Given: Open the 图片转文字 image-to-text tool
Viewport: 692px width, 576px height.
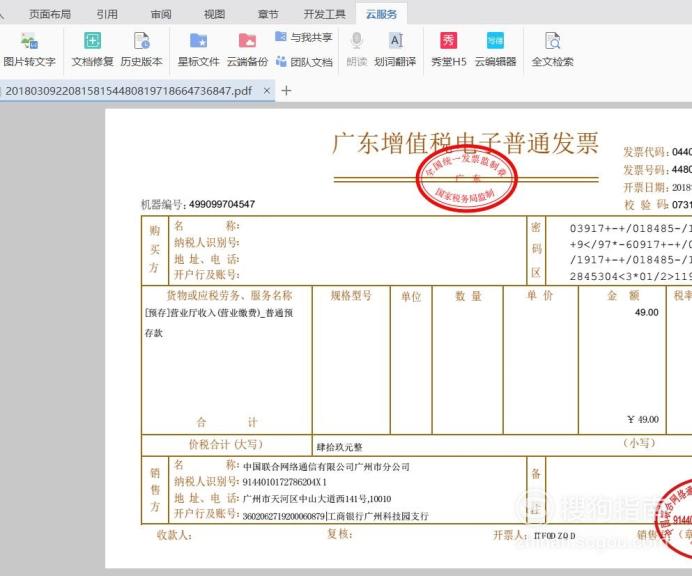Looking at the screenshot, I should 29,49.
